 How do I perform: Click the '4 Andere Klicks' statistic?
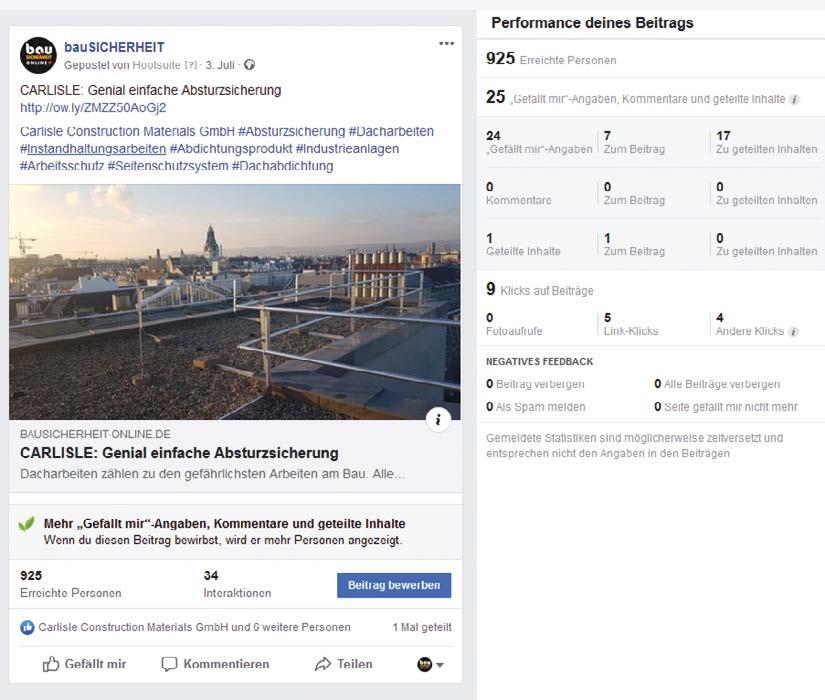click(750, 324)
